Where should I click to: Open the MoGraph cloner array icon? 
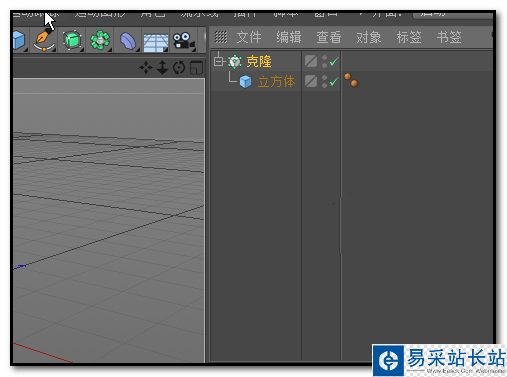point(100,40)
